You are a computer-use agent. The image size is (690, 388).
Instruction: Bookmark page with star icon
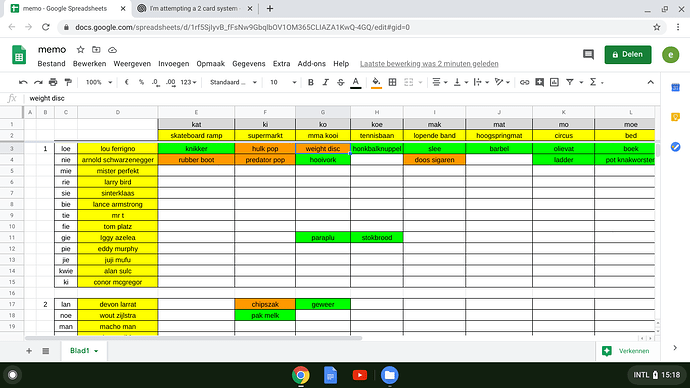pos(657,27)
